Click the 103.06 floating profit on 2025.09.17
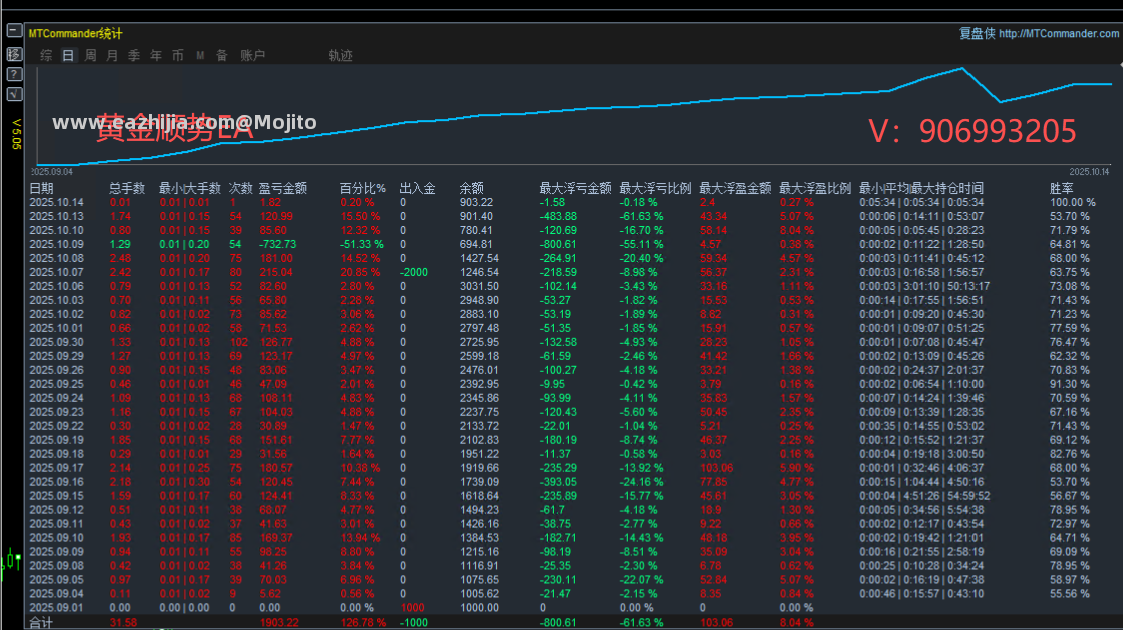The image size is (1123, 630). [716, 468]
